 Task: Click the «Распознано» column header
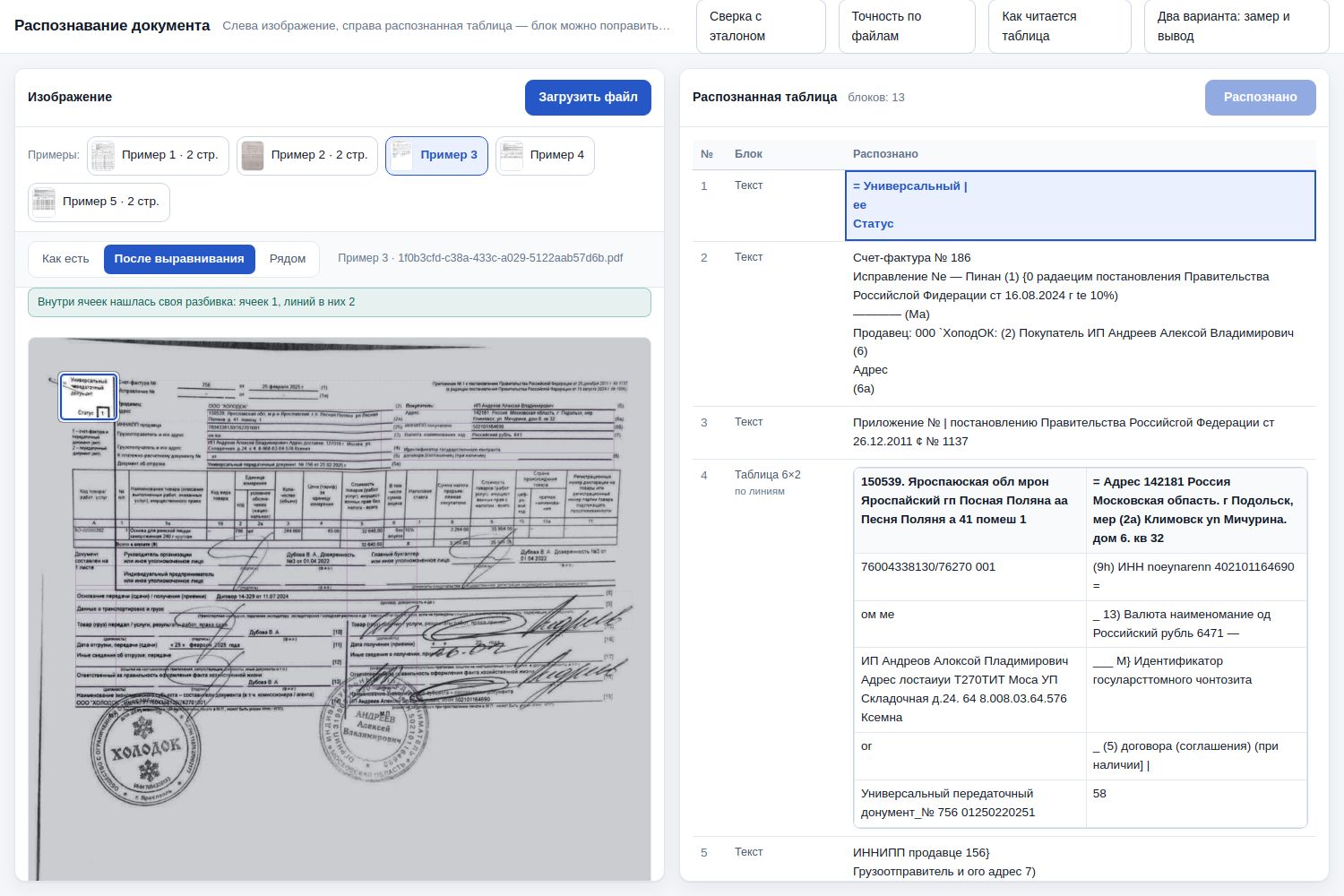885,154
